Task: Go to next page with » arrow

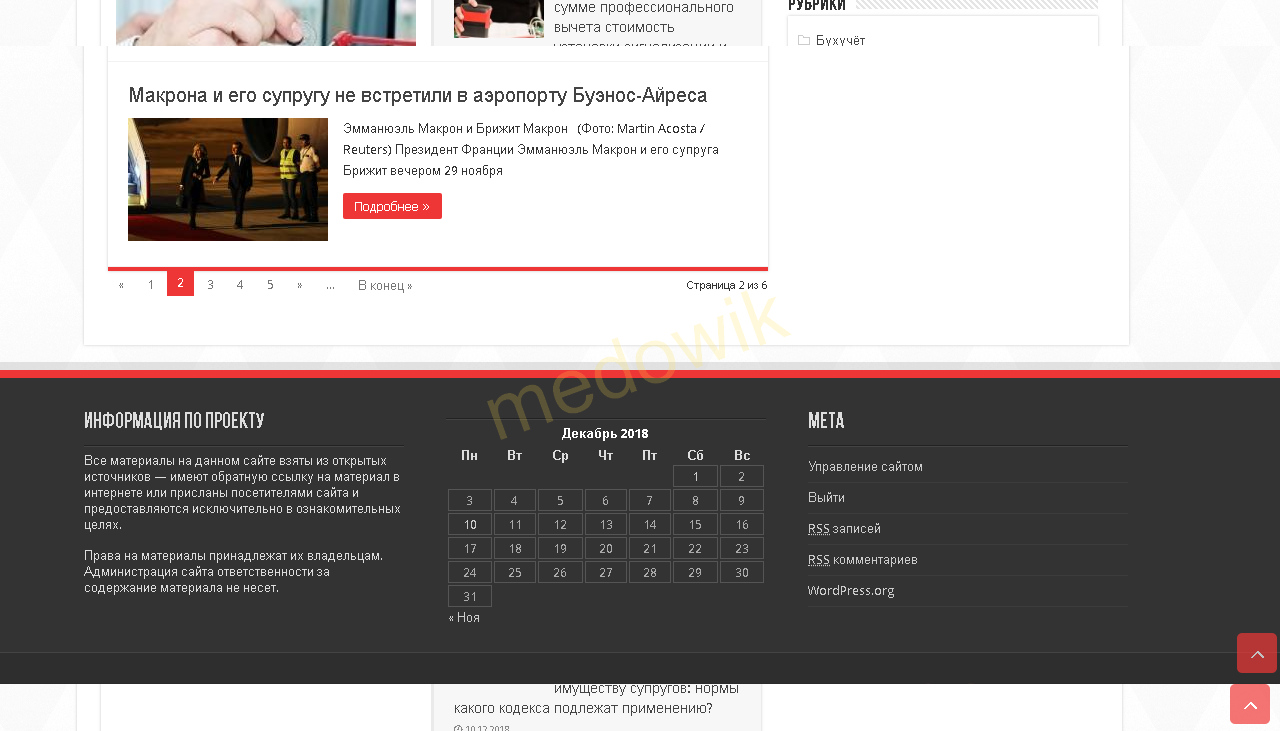Action: tap(299, 285)
